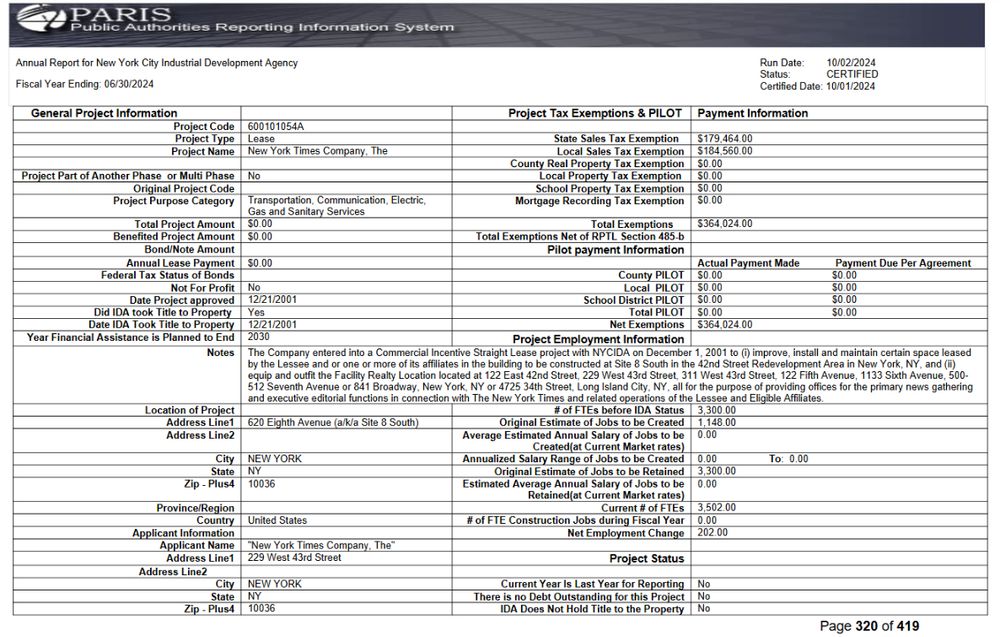Select the 'Payment Information' heading
The image size is (1000, 637).
coord(753,113)
